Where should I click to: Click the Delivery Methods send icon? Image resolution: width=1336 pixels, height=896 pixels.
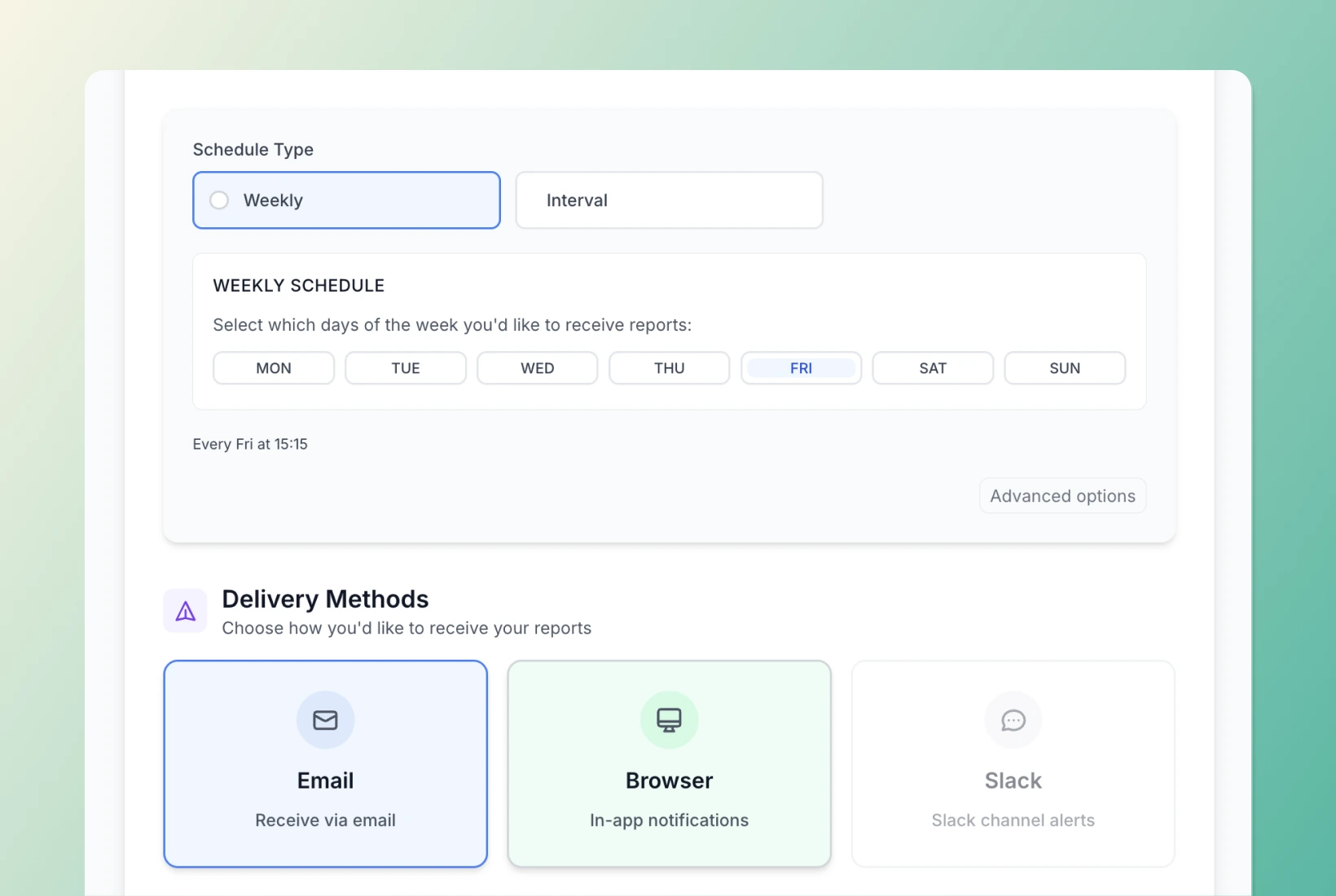click(186, 611)
